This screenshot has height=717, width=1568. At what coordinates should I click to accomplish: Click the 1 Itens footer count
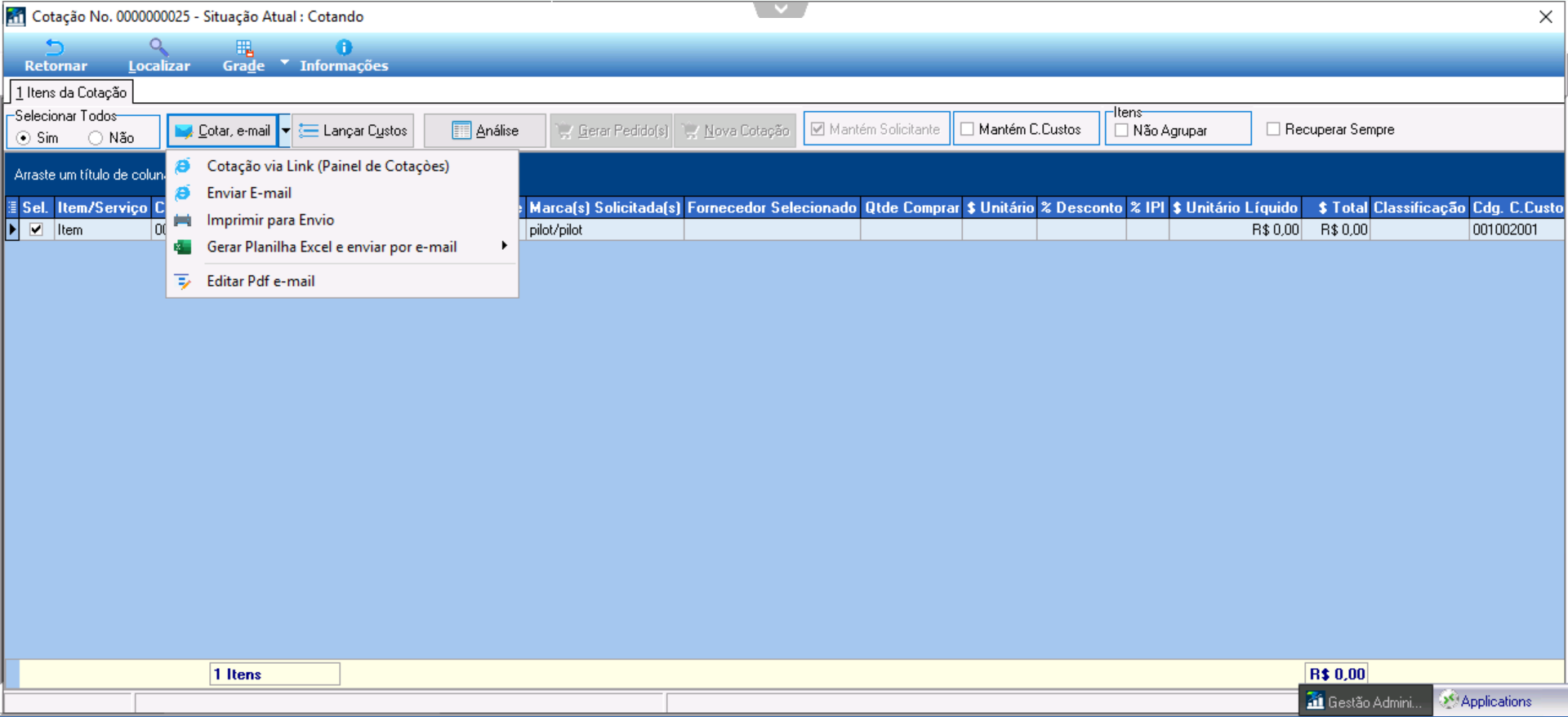[274, 674]
